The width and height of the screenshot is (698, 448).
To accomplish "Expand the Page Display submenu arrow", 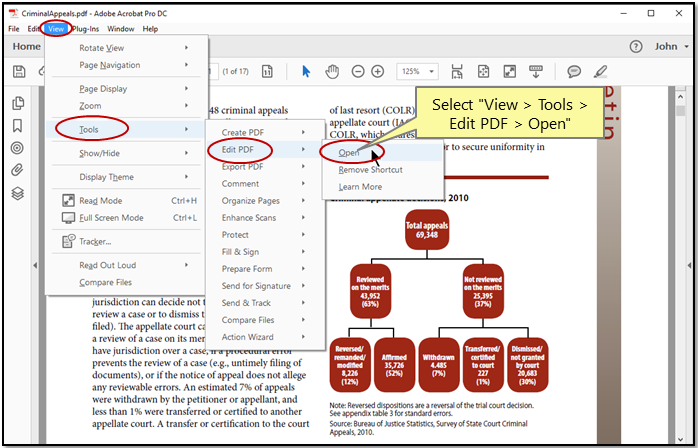I will coord(187,88).
